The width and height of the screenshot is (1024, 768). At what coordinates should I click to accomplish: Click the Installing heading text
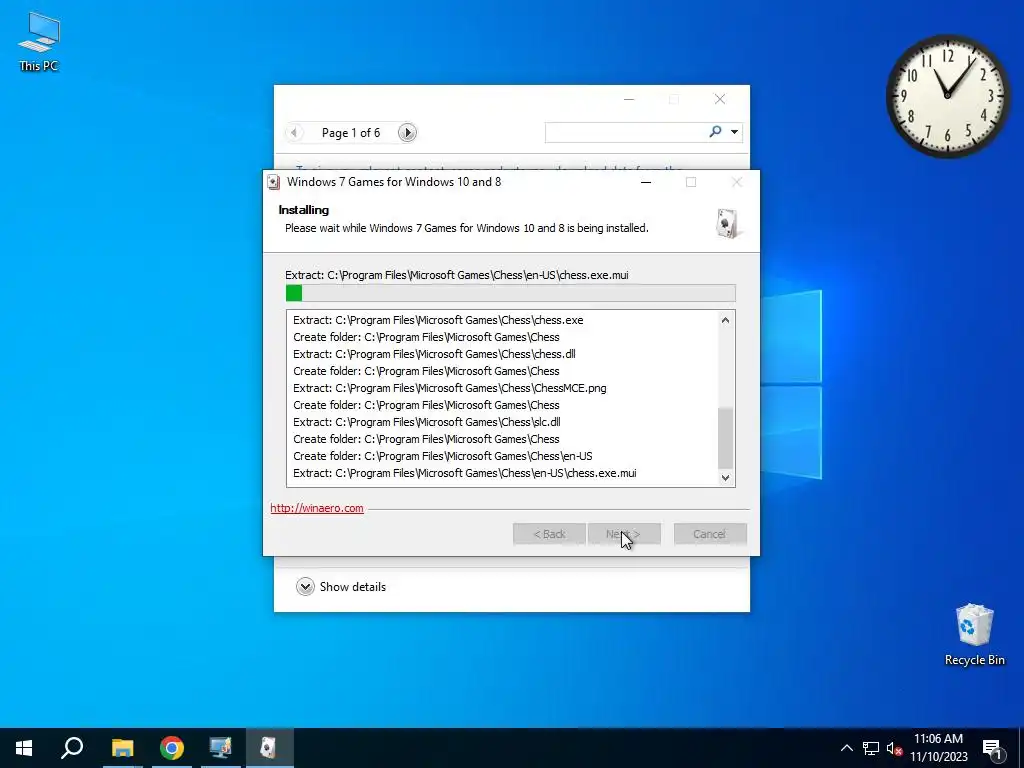click(x=304, y=210)
